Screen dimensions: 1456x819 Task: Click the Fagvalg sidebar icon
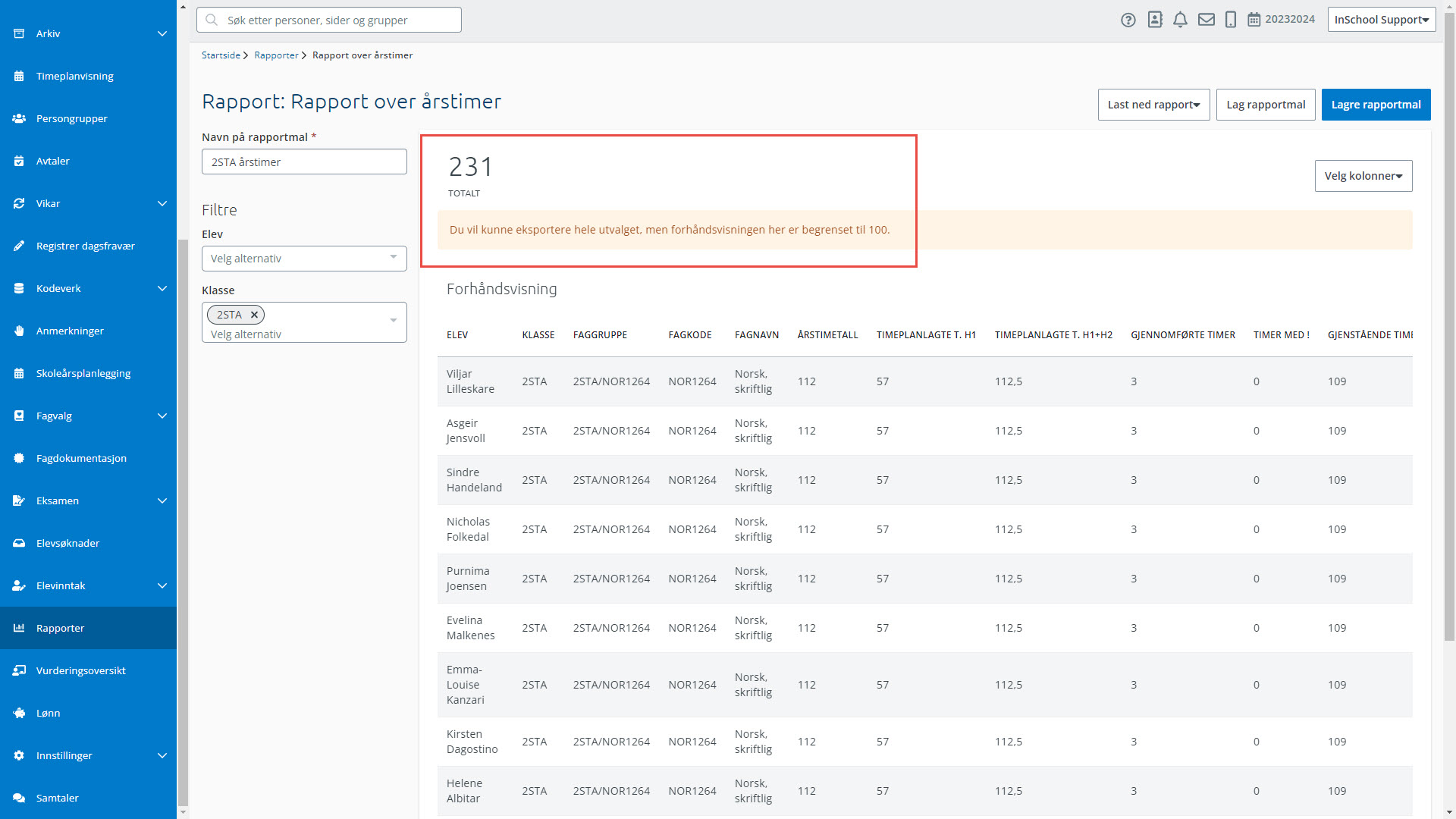[19, 416]
